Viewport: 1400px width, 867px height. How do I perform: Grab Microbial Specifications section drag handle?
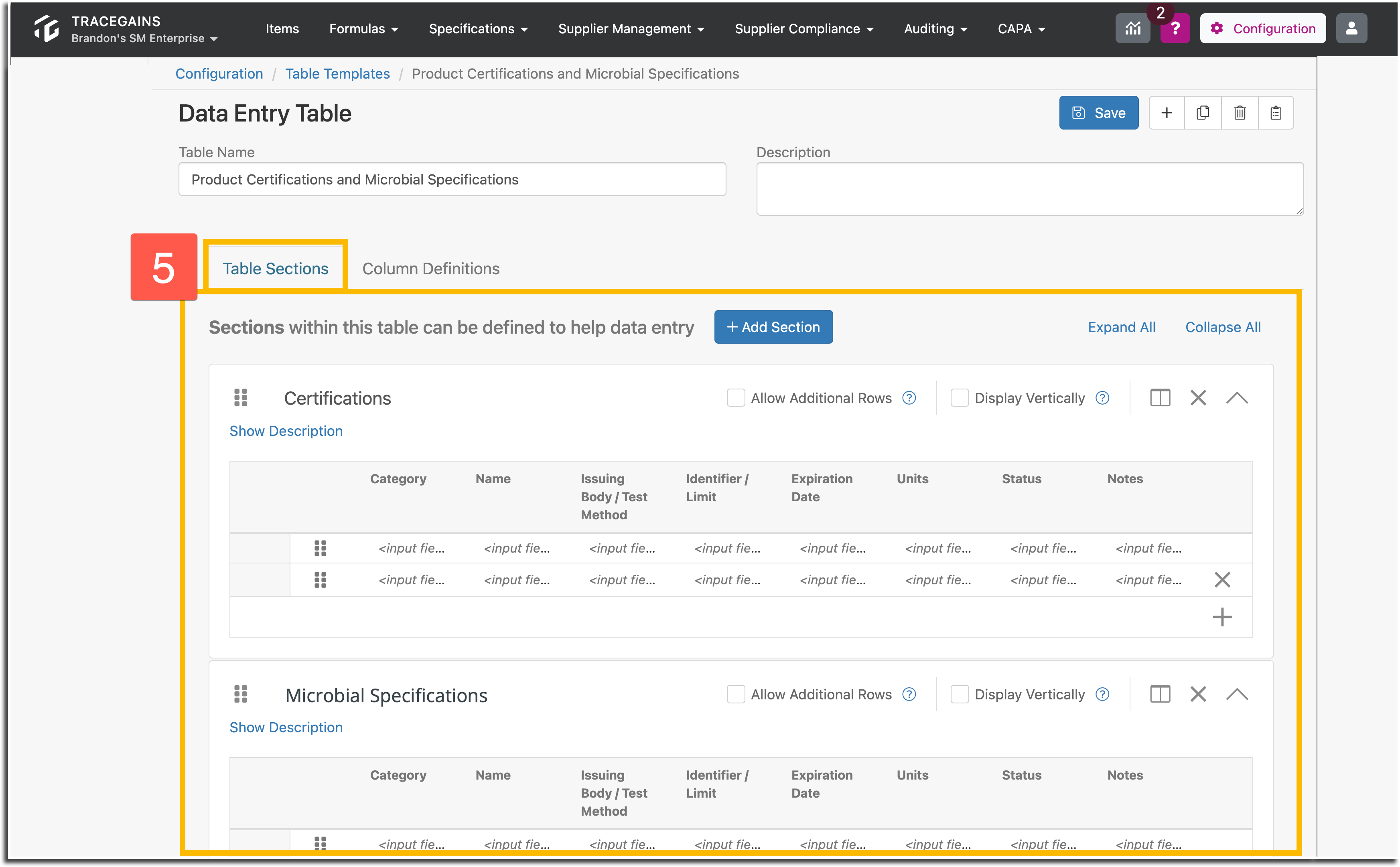coord(241,695)
